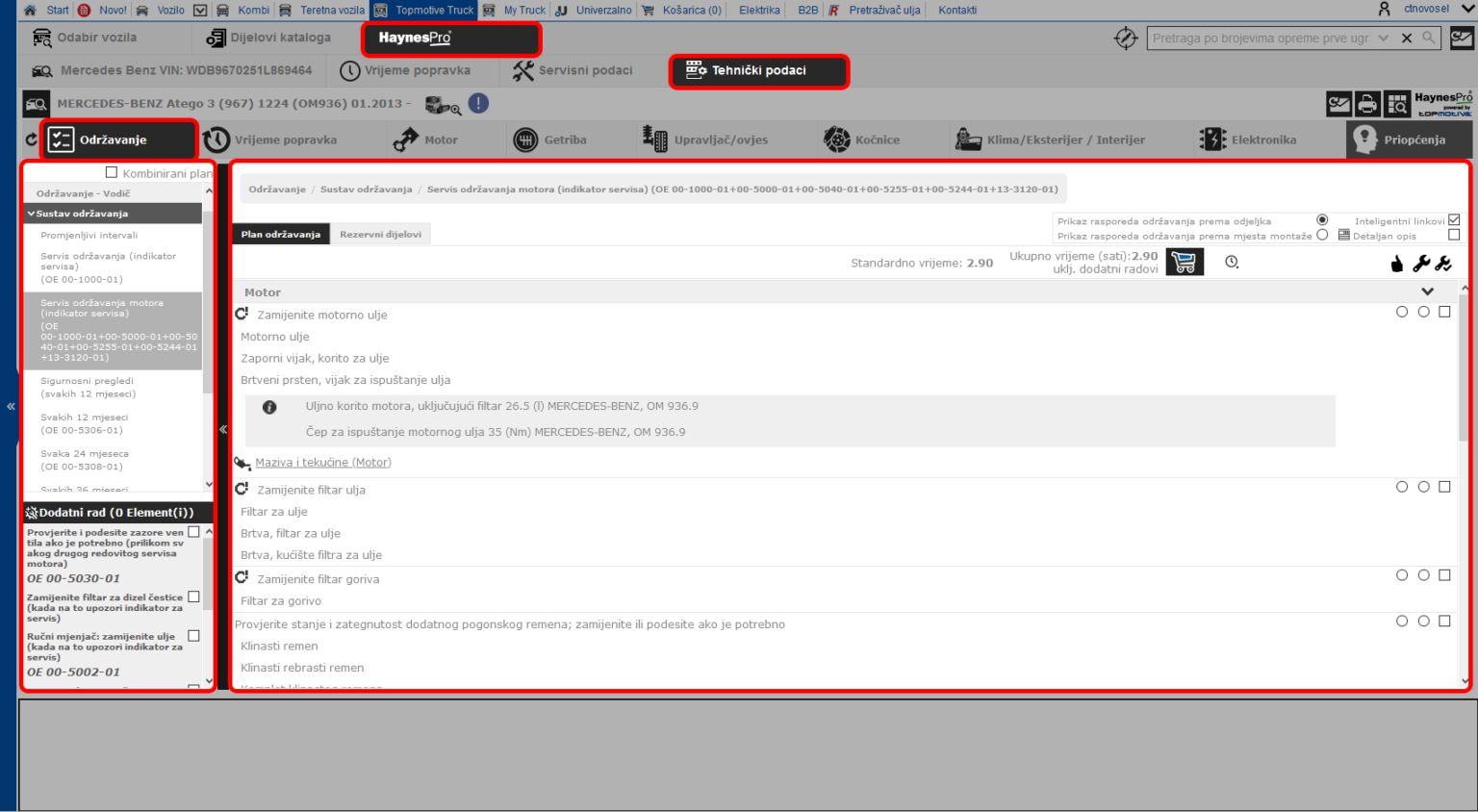Click the single wrench icon
Viewport: 1478px width, 812px height.
[1421, 263]
